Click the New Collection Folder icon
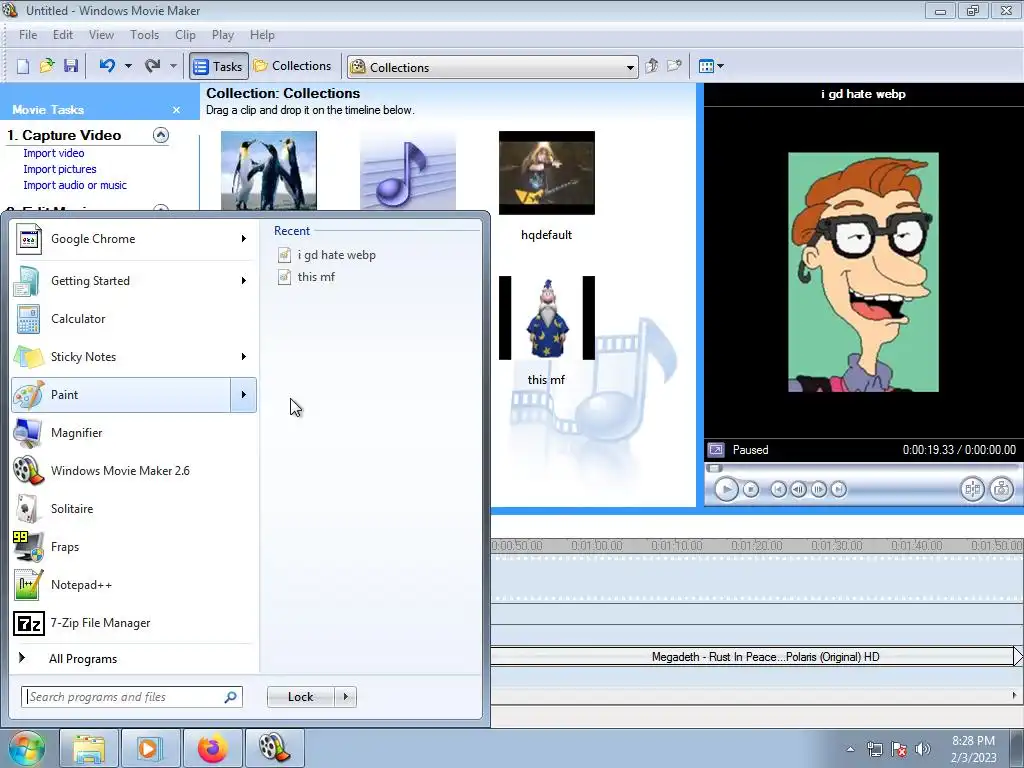 click(674, 66)
